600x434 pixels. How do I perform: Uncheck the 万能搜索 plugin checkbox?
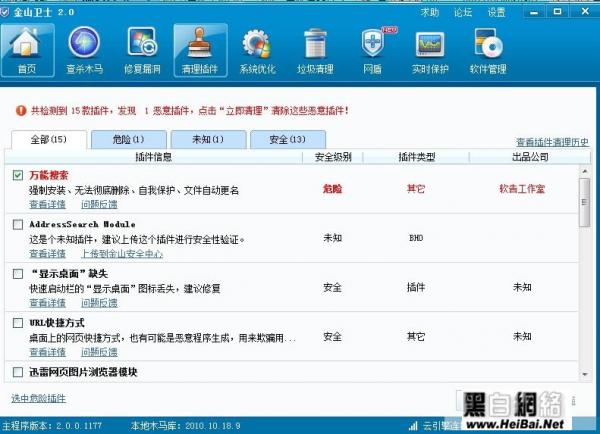tap(18, 175)
